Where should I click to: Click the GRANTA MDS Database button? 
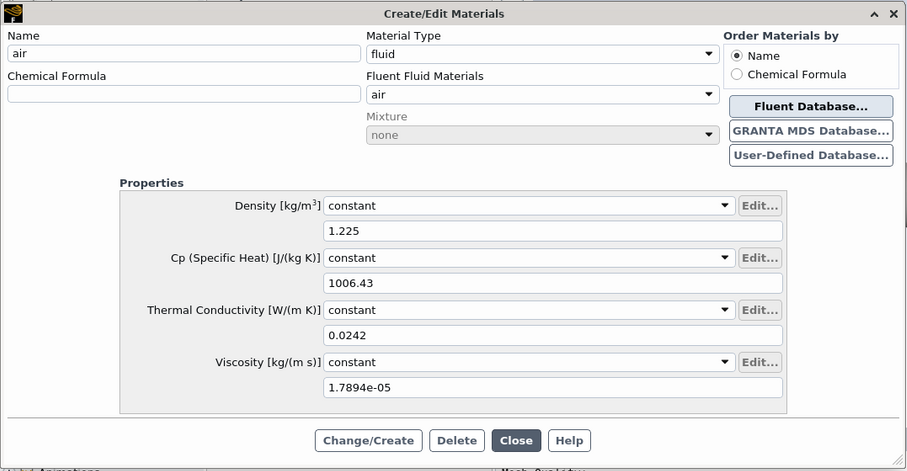coord(810,131)
